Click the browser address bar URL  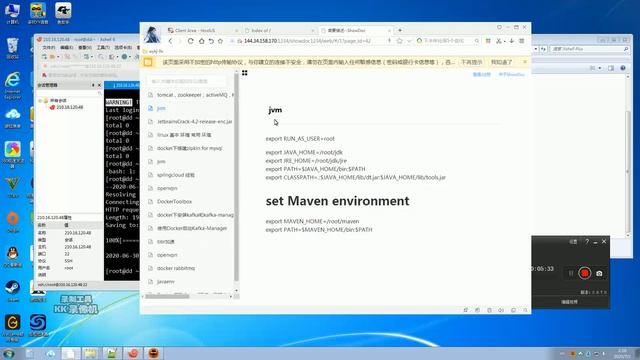coord(307,41)
